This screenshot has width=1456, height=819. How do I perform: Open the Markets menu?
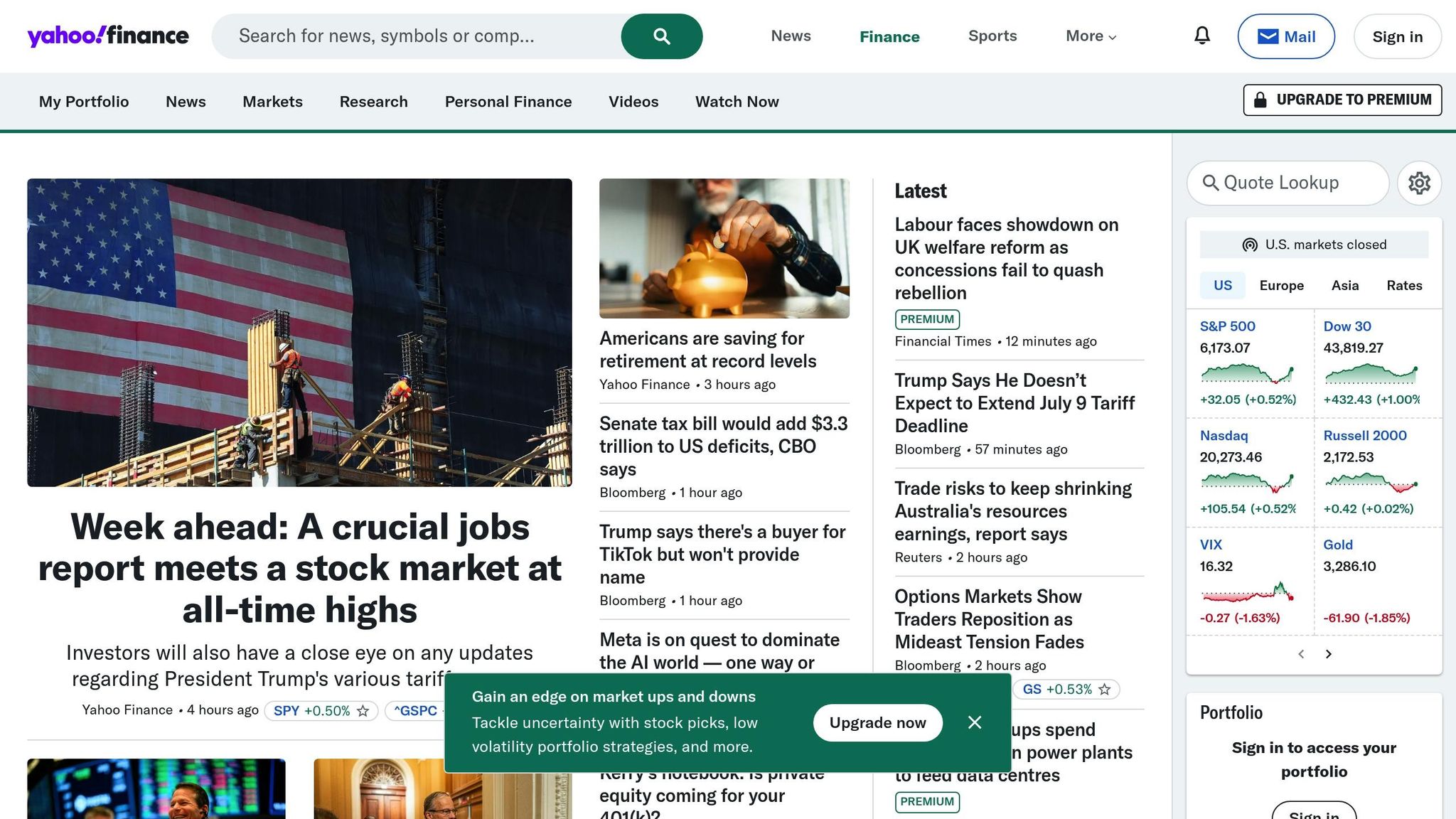pos(272,102)
